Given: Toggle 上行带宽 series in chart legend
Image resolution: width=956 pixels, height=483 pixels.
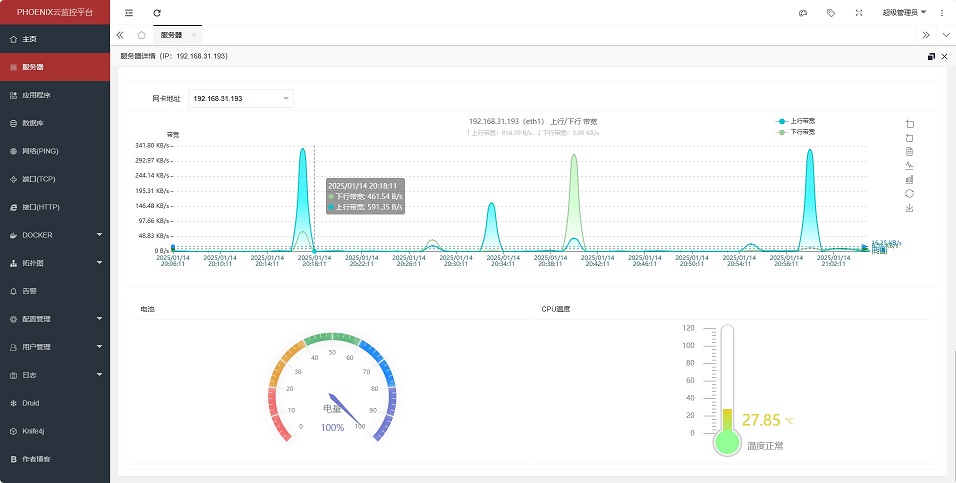Looking at the screenshot, I should 796,121.
